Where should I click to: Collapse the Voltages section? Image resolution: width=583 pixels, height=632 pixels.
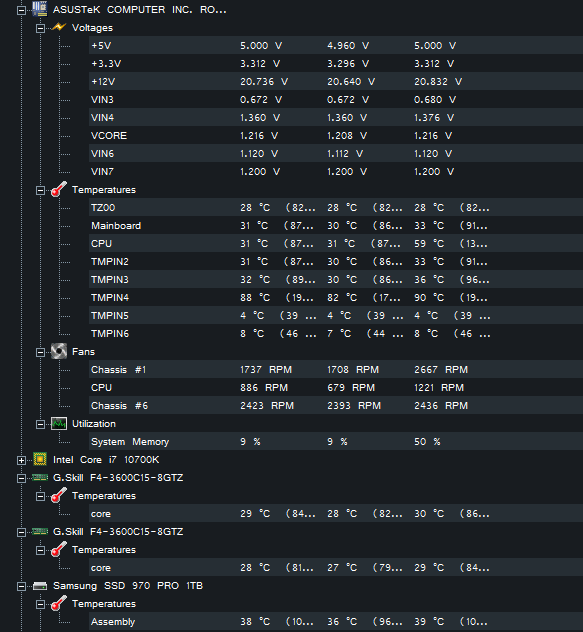[x=40, y=28]
